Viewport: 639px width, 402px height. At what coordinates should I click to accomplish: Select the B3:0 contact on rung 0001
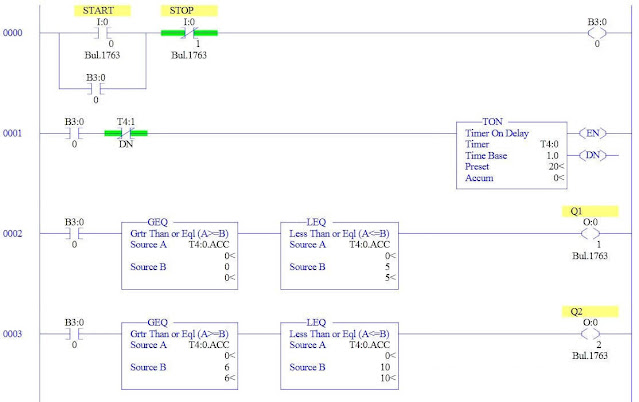74,133
